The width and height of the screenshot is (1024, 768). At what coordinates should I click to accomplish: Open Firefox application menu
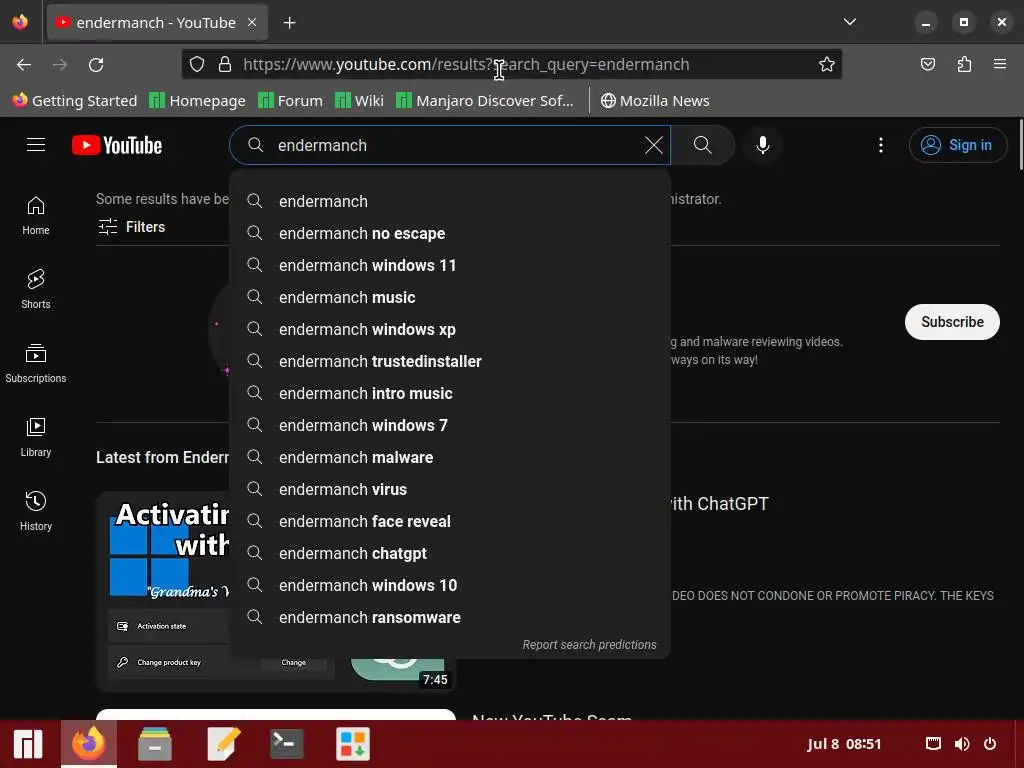999,64
